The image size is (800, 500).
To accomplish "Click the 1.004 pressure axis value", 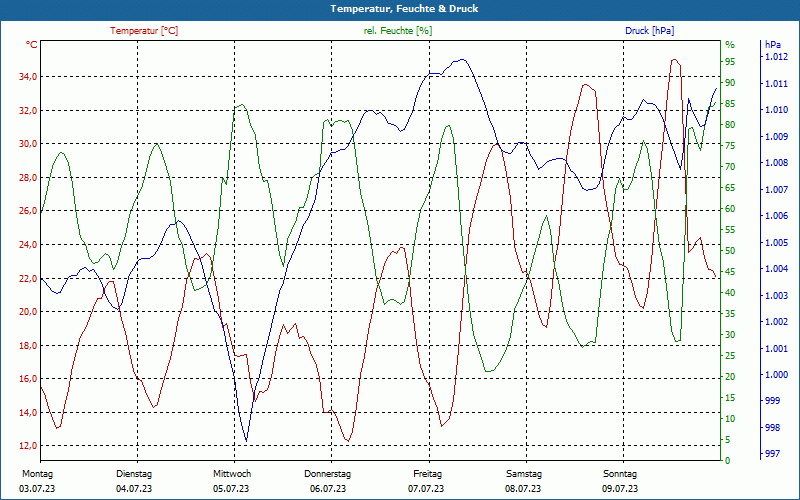I will (776, 269).
